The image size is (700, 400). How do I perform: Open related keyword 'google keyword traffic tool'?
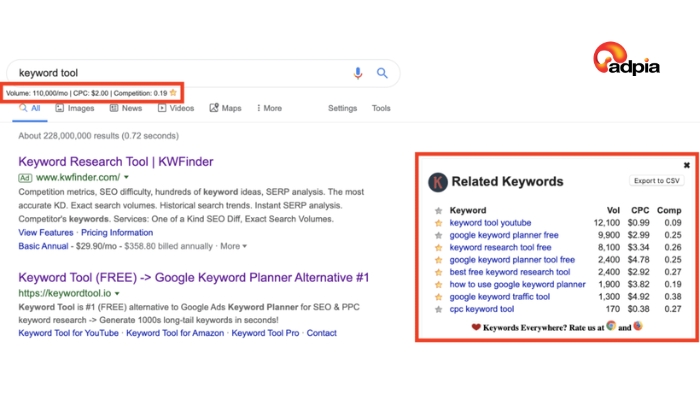point(500,297)
